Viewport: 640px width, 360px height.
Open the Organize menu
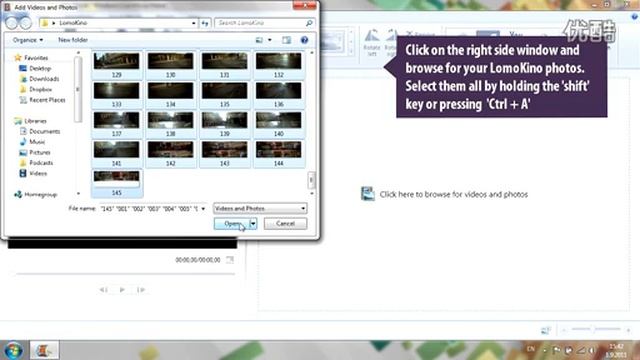27,40
